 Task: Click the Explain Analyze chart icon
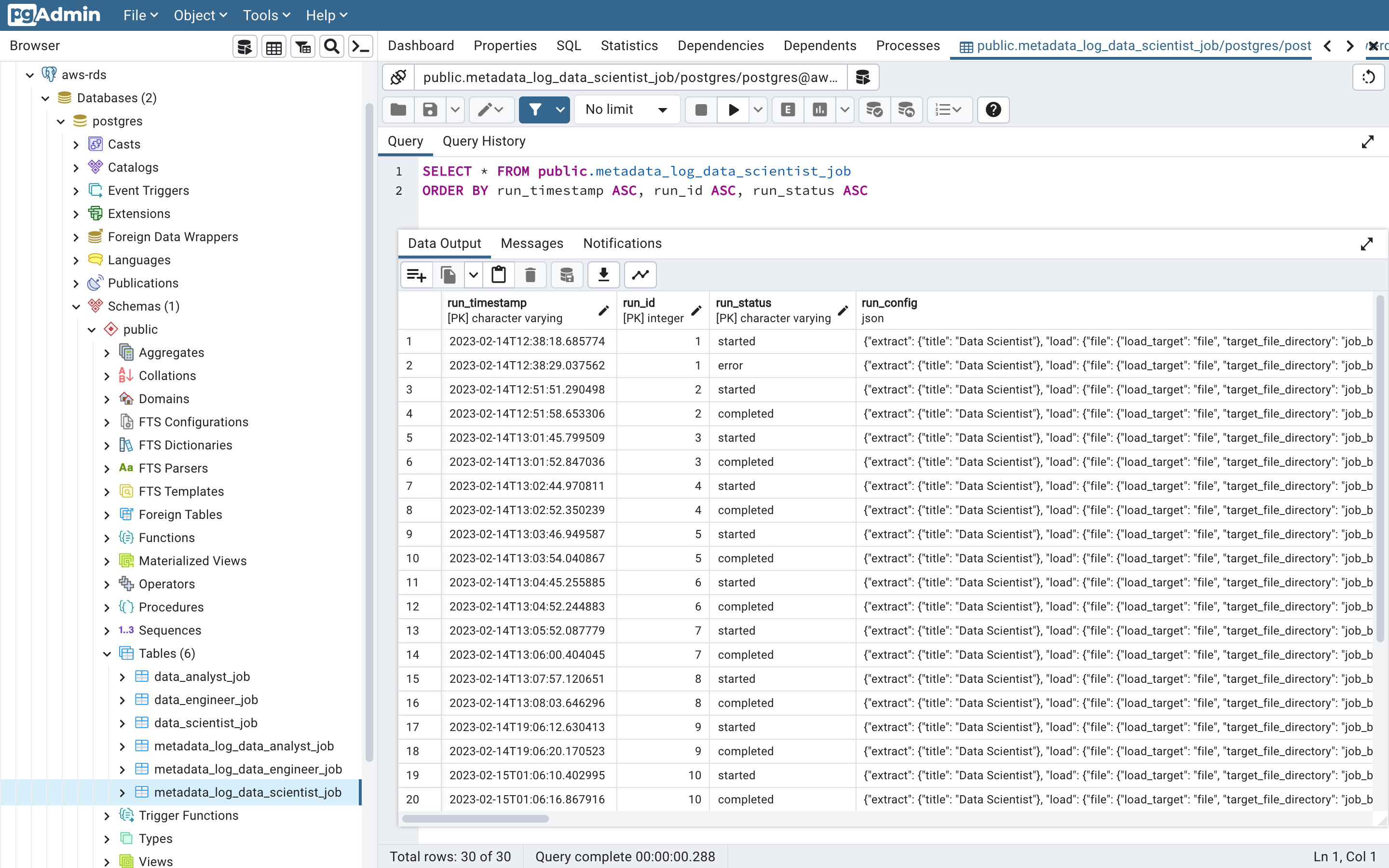[819, 109]
